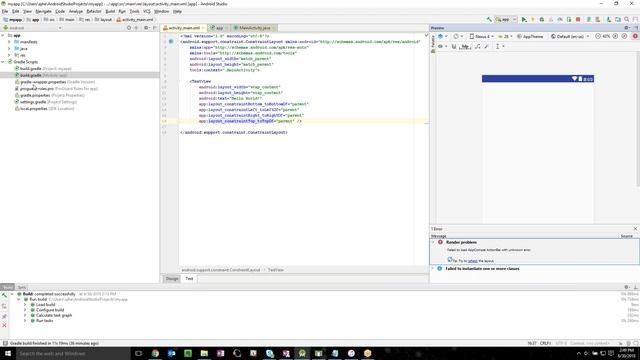Click the clear constraints icon in Preview
640x360 pixels.
coord(478,47)
